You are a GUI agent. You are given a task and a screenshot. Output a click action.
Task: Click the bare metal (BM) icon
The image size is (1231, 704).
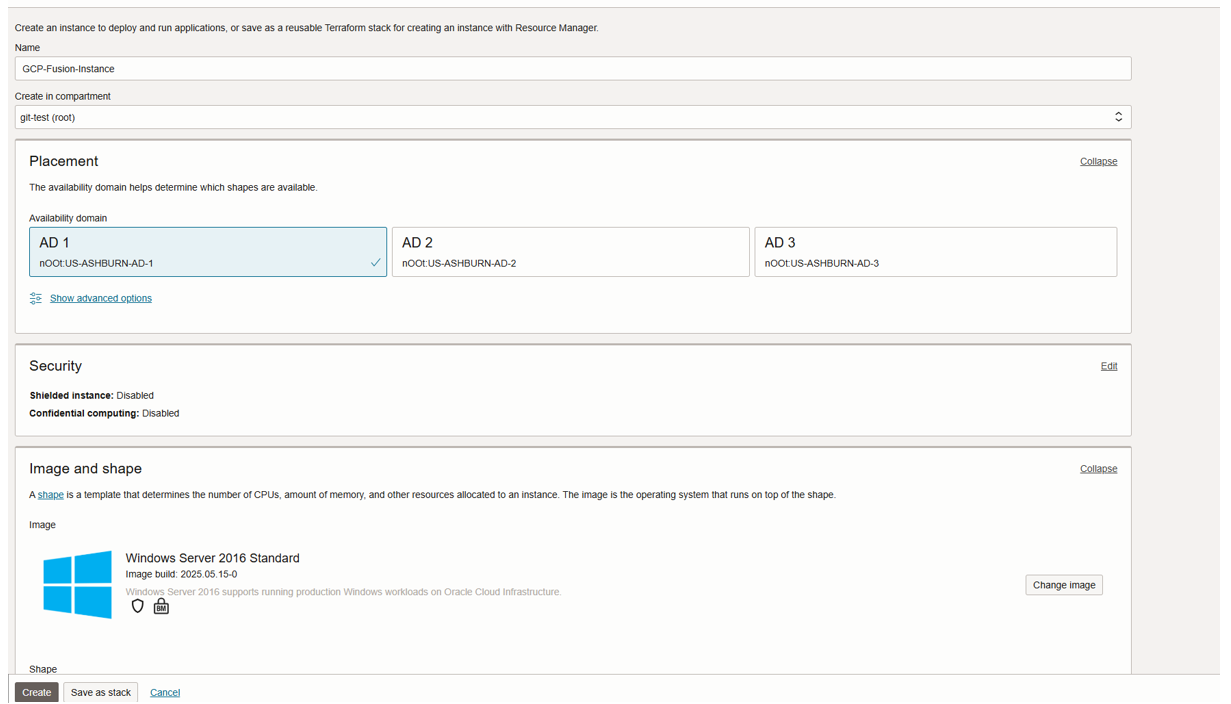coord(161,606)
